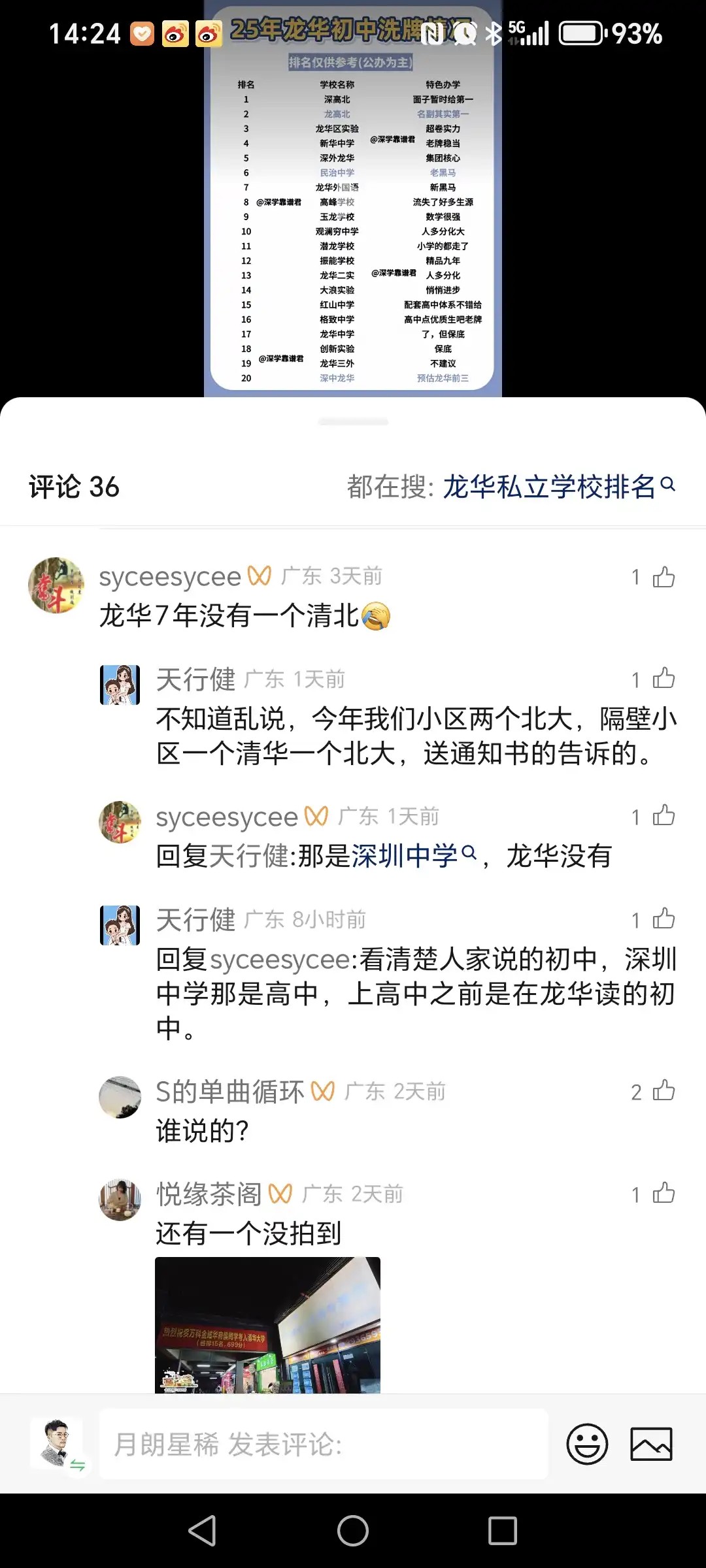Like 悦缘茶阁's comment with photo

pyautogui.click(x=663, y=1194)
